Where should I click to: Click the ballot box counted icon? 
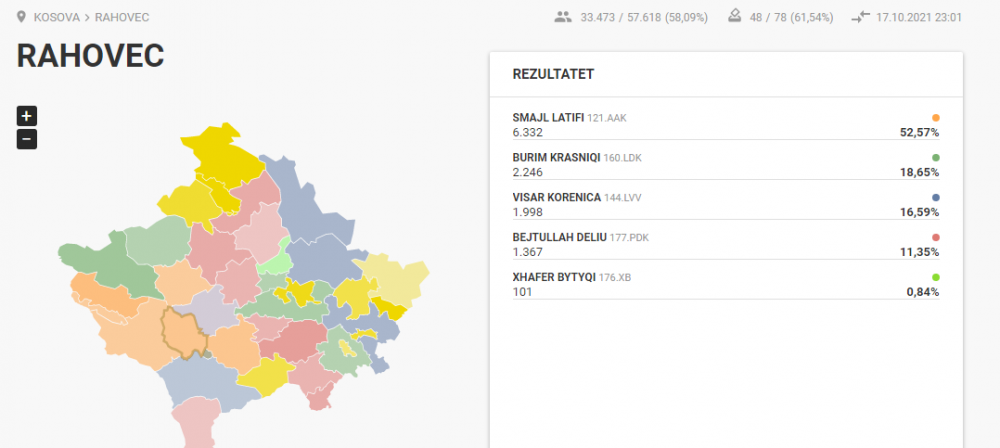pos(734,16)
